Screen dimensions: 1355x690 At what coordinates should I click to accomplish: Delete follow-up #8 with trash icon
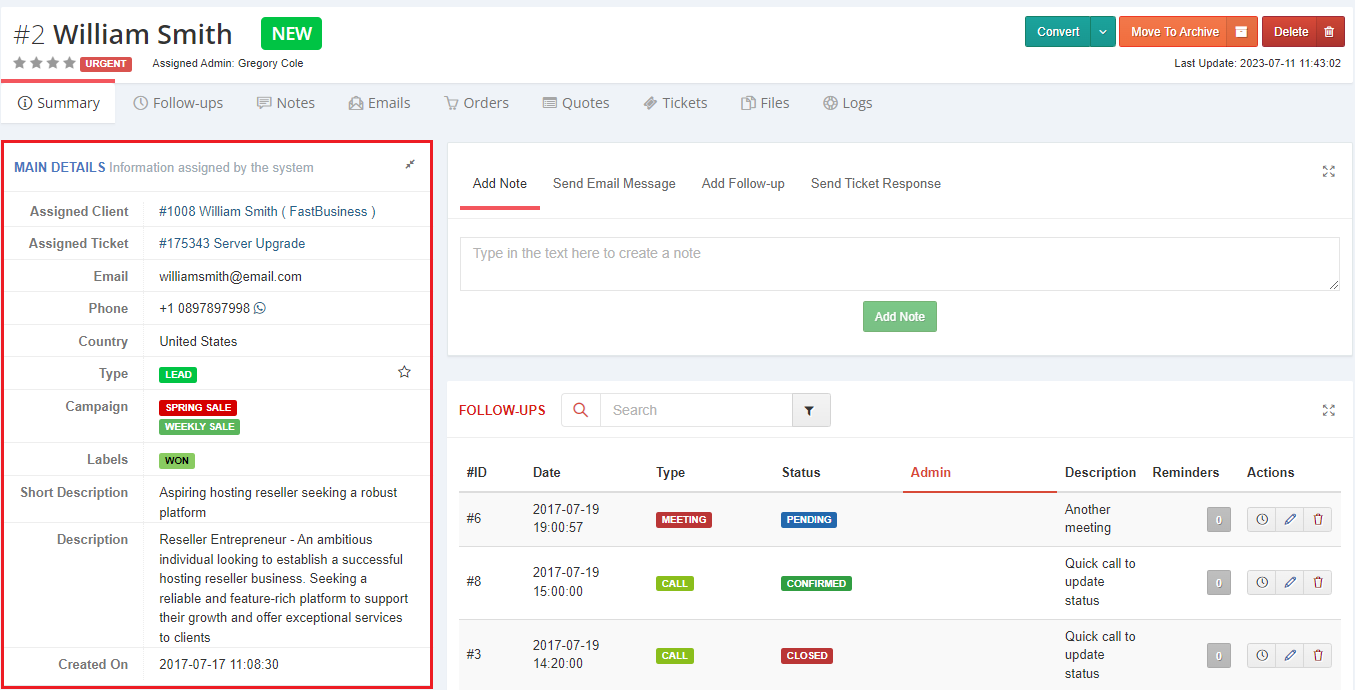pos(1318,582)
